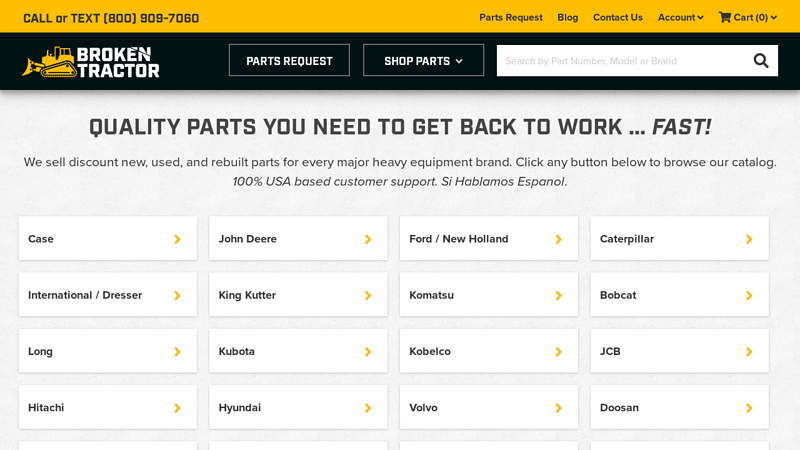Click the arrow icon beside Hitachi
800x450 pixels.
(177, 408)
